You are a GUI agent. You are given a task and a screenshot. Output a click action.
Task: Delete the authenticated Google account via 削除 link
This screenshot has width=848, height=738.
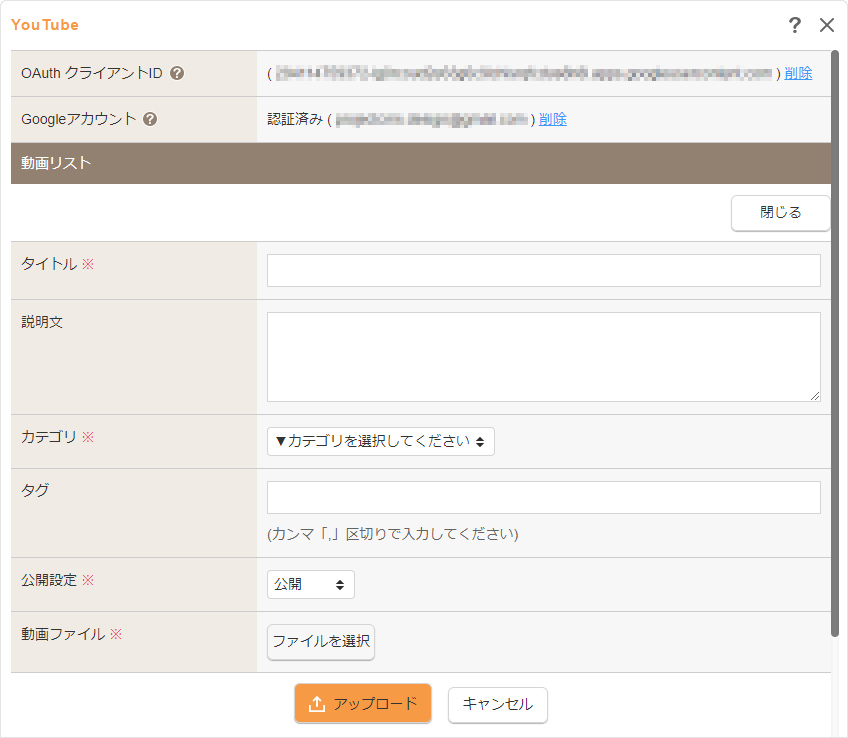point(553,119)
